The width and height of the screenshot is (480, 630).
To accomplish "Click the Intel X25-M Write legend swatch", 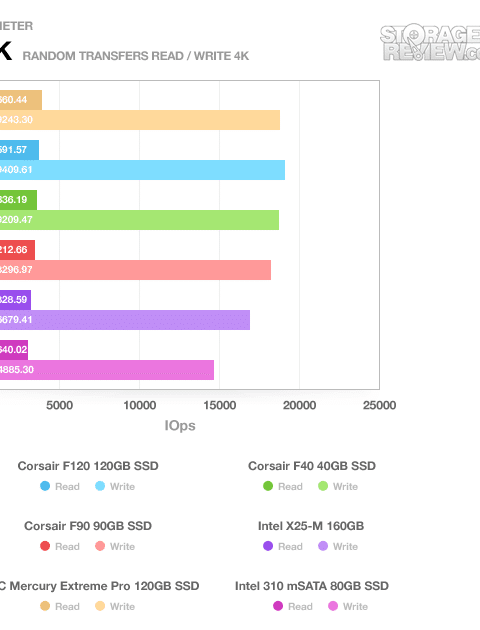I will coord(323,546).
